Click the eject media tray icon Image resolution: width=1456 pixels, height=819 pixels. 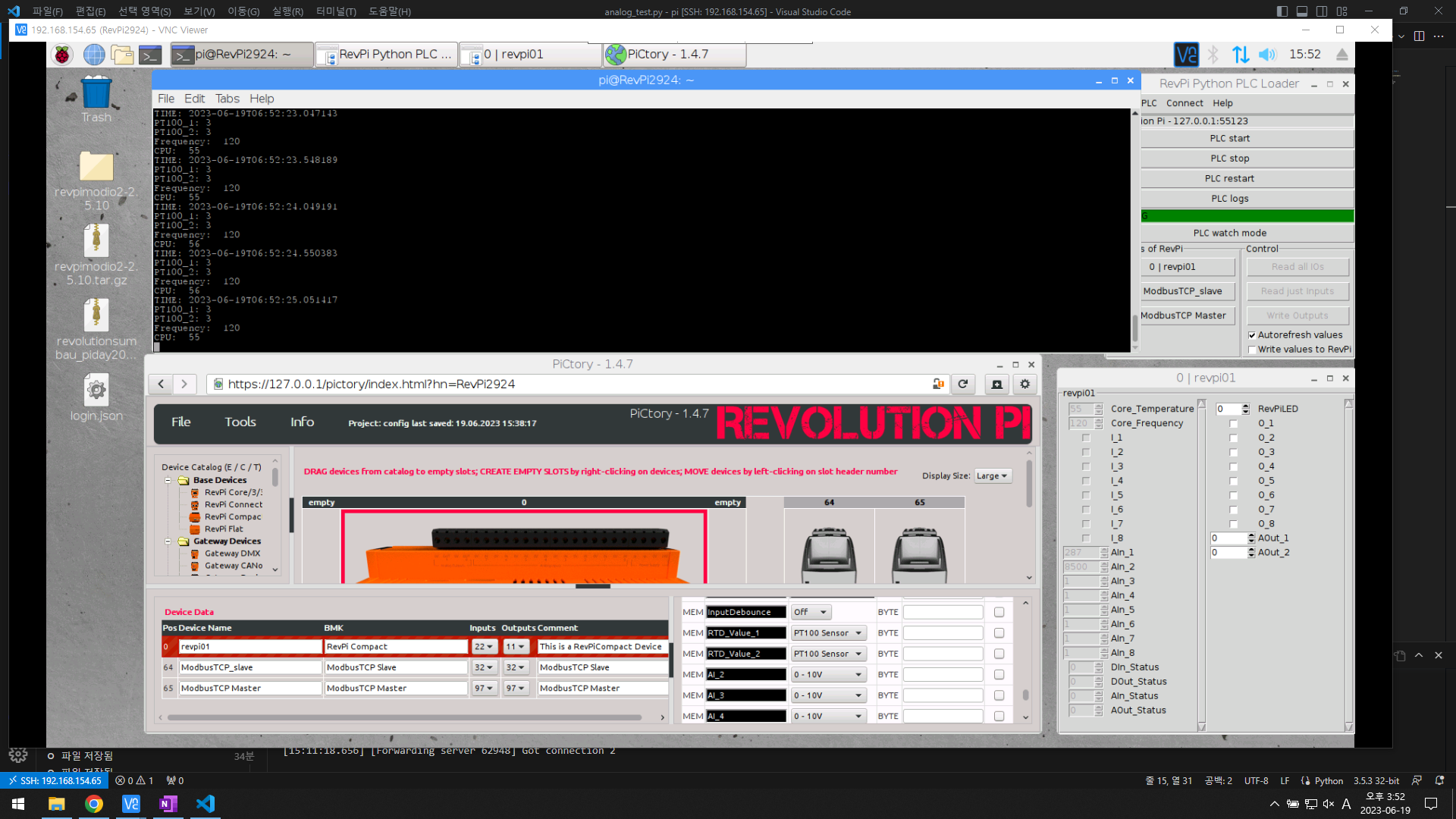pos(1342,55)
